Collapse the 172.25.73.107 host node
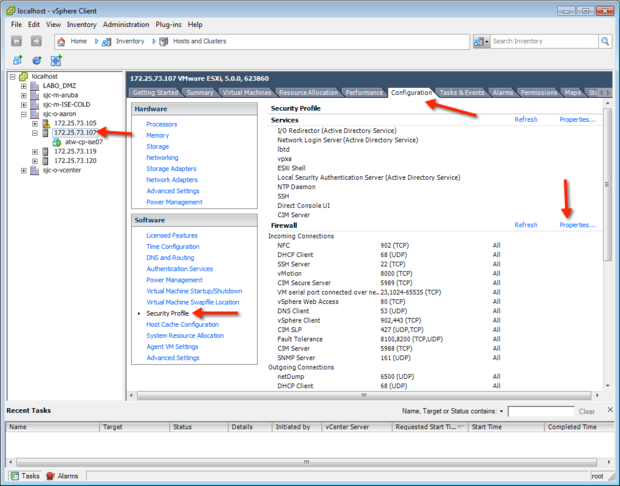 (35, 133)
